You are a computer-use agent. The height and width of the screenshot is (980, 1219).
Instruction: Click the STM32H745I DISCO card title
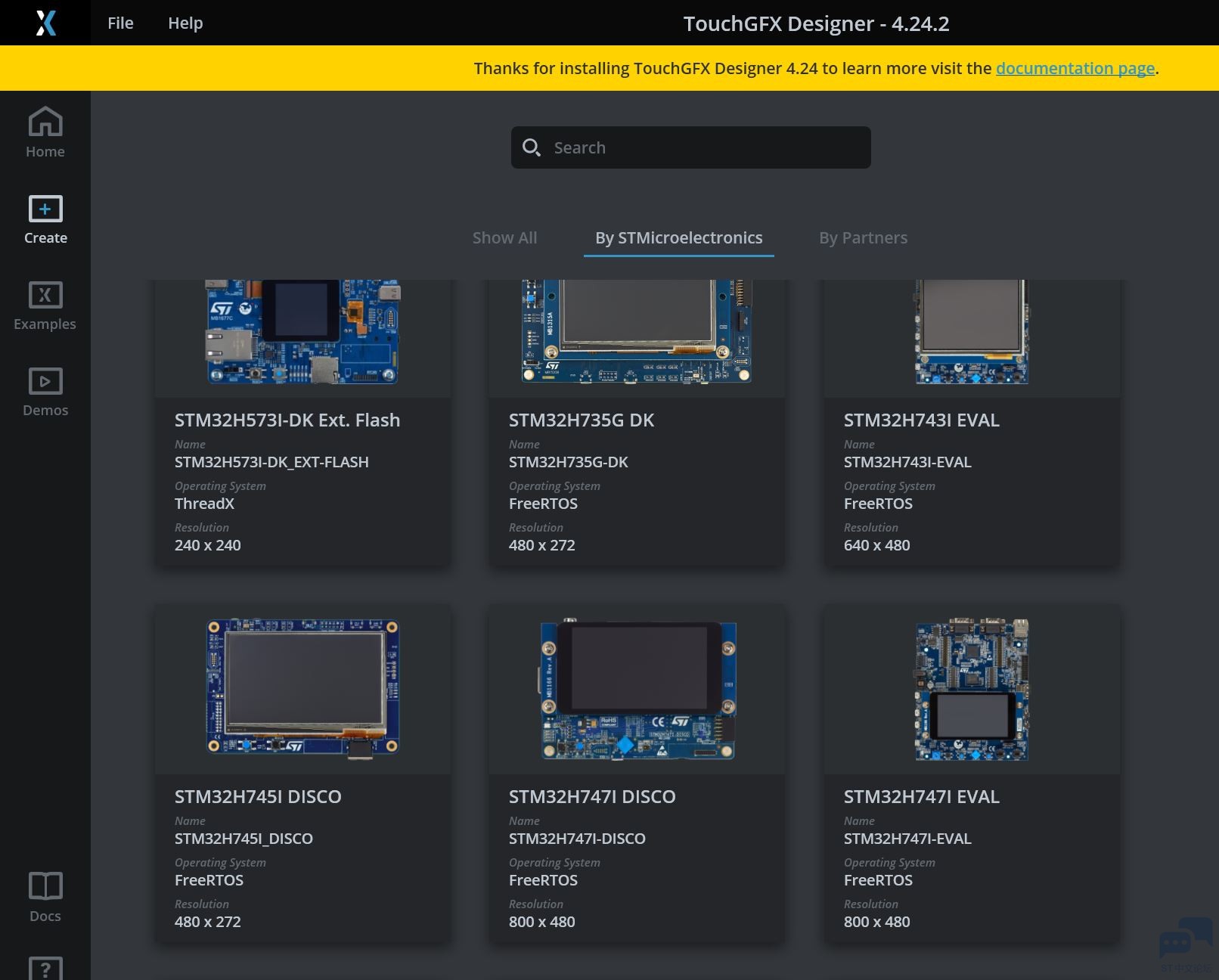click(258, 796)
